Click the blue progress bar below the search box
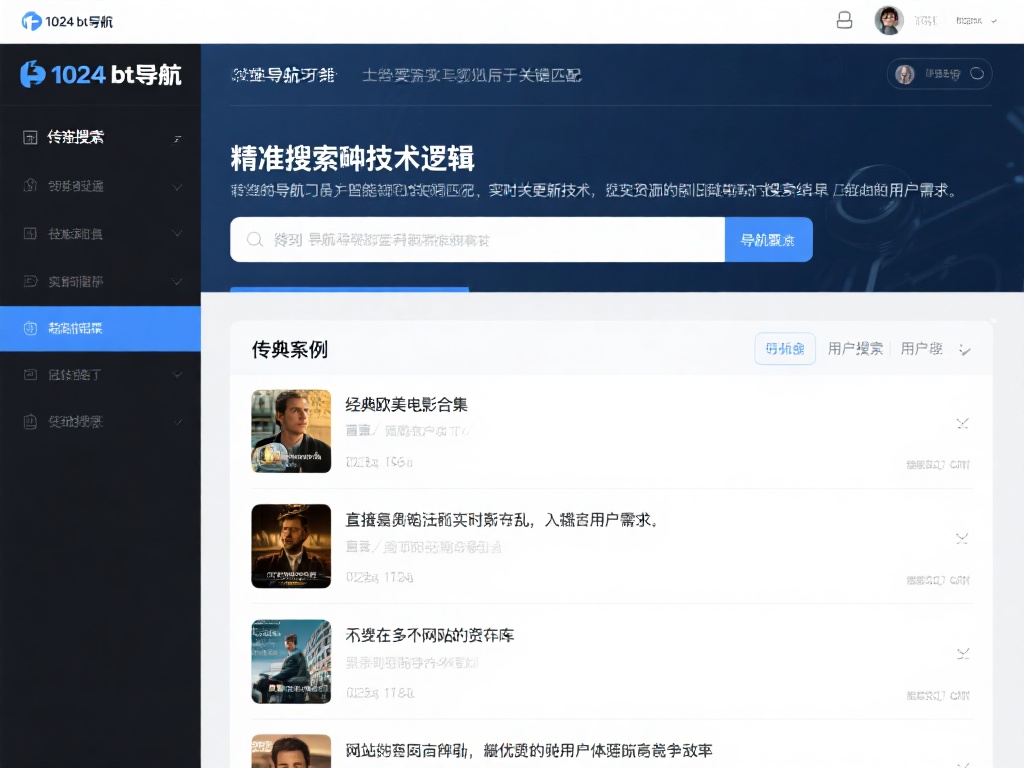This screenshot has width=1024, height=768. coord(349,290)
